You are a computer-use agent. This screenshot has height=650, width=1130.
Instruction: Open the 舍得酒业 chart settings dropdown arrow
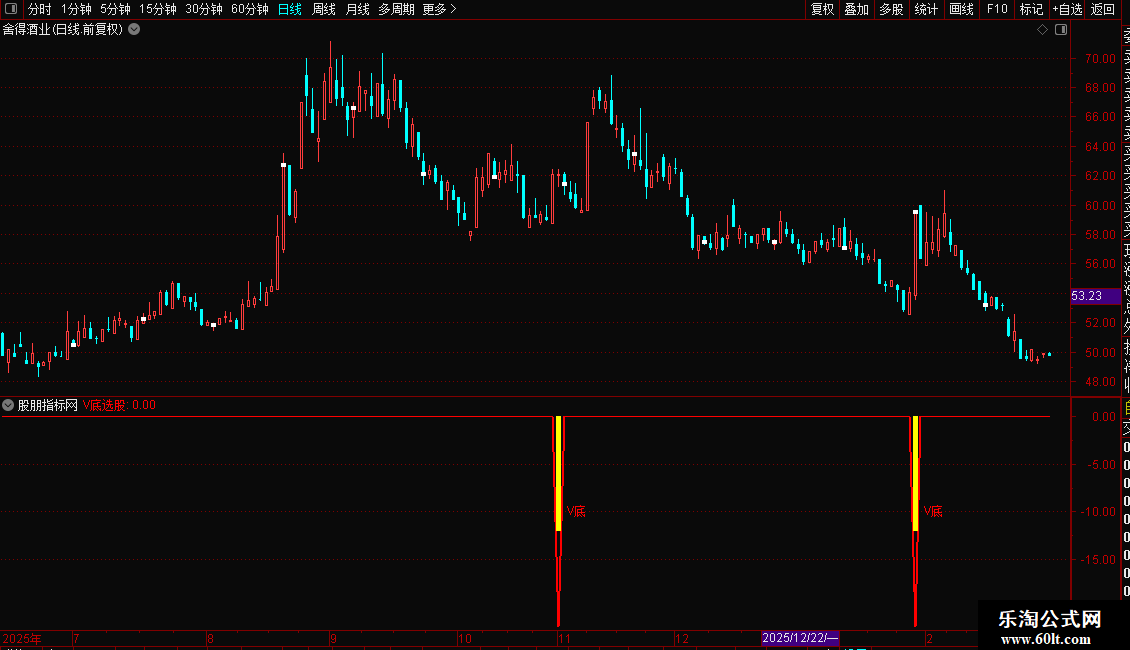tap(134, 30)
